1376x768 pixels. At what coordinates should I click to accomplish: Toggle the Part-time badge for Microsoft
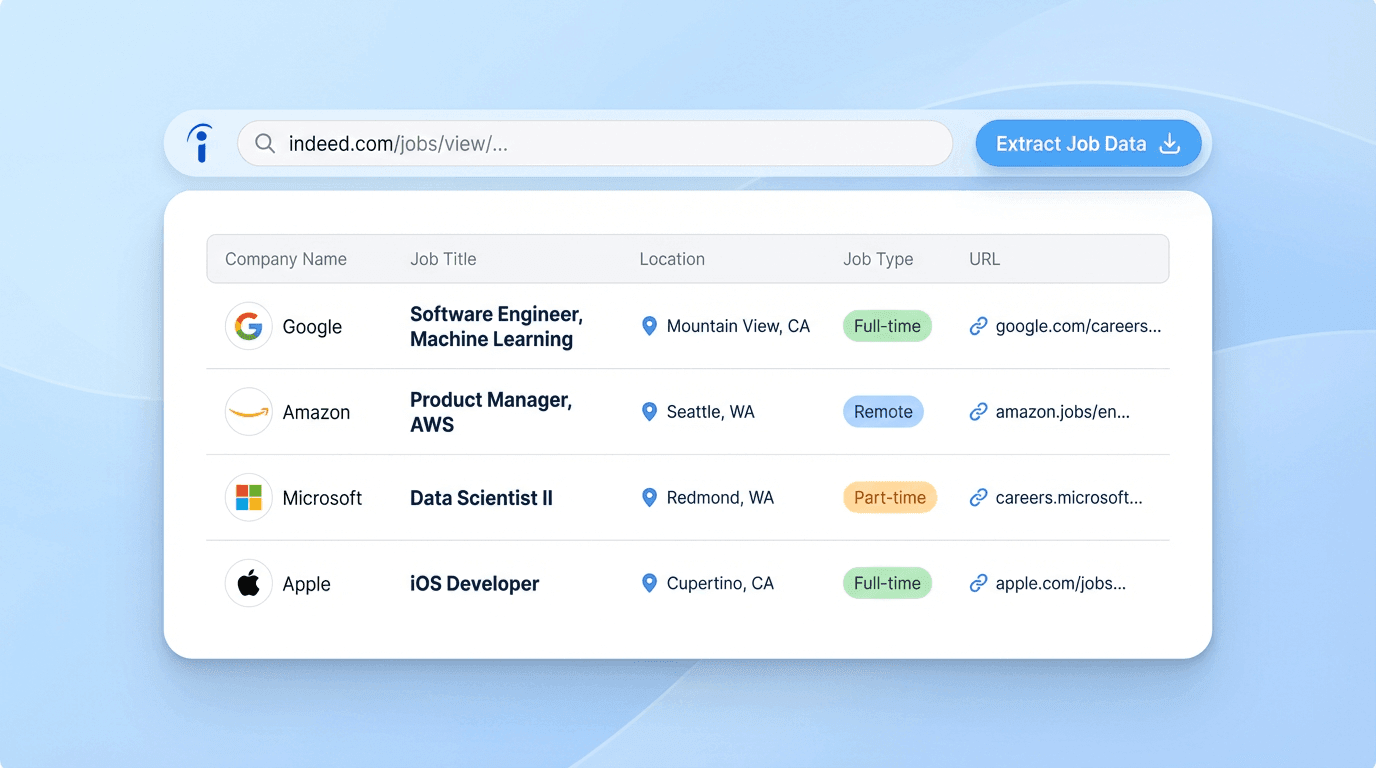point(889,497)
